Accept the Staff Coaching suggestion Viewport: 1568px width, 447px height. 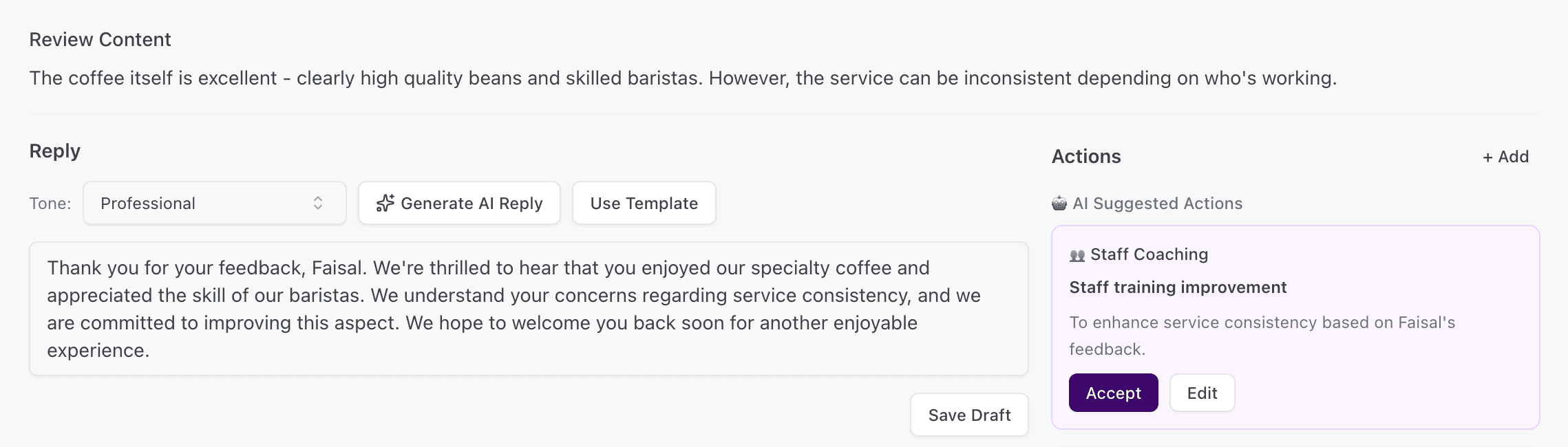click(1113, 393)
